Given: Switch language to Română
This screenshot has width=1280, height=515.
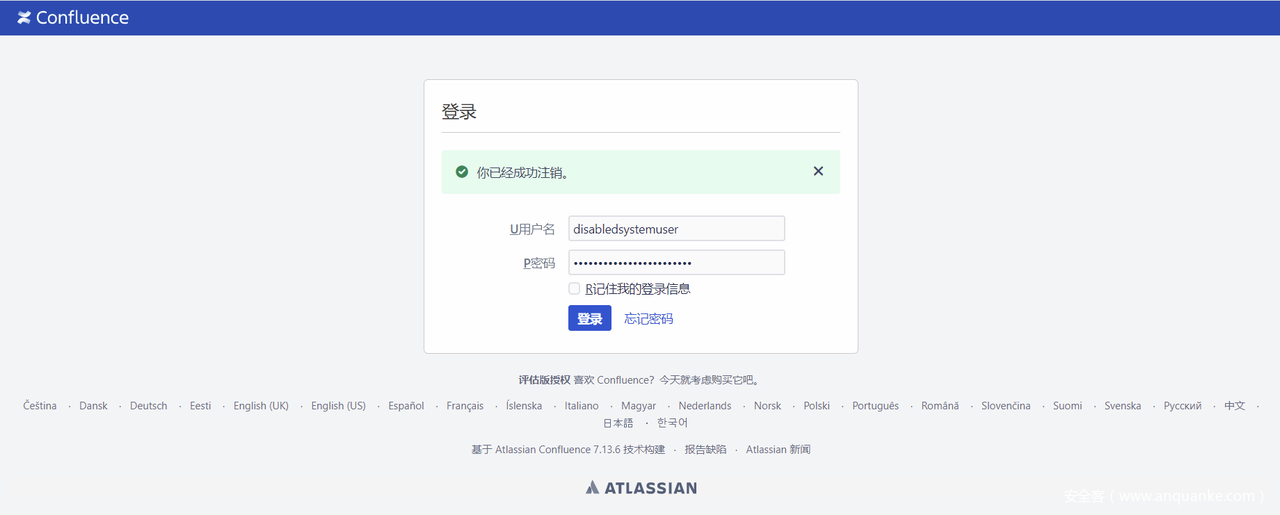Looking at the screenshot, I should (x=940, y=406).
